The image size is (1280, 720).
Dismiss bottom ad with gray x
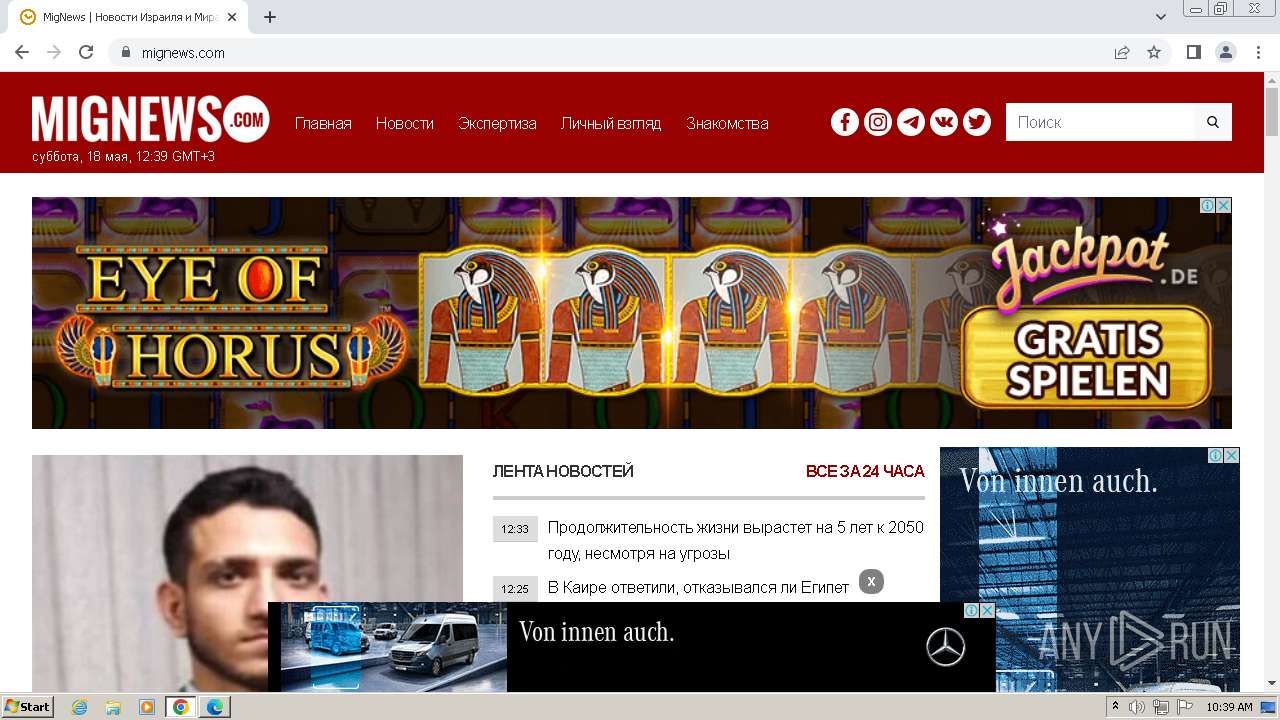871,581
